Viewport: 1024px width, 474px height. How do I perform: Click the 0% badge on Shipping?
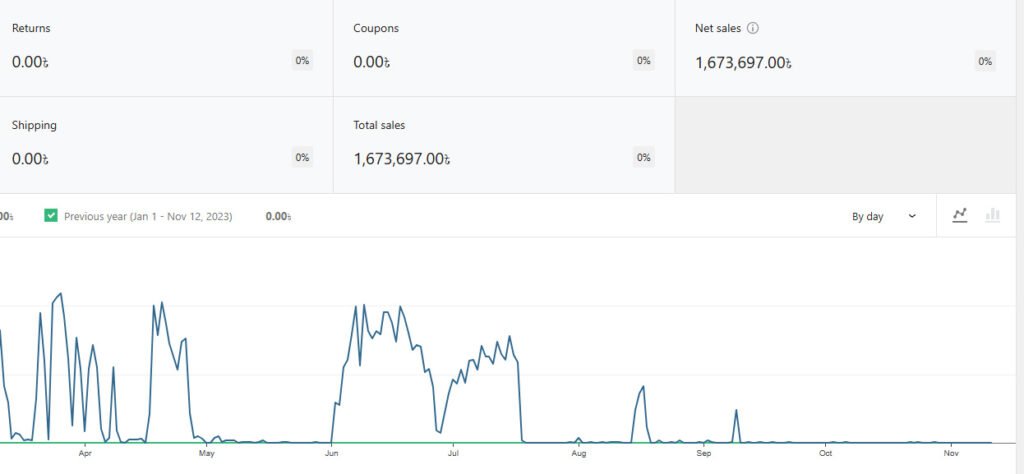pos(302,157)
